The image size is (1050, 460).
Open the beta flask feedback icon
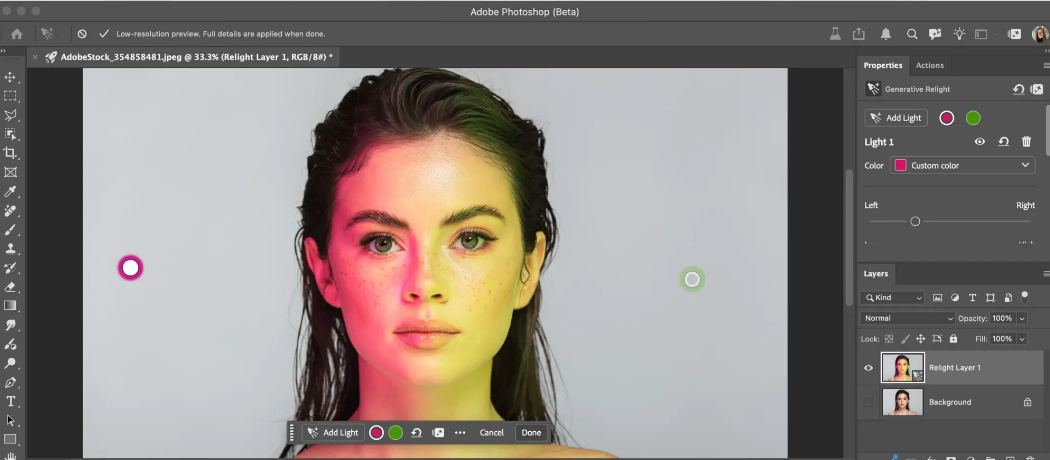point(834,33)
